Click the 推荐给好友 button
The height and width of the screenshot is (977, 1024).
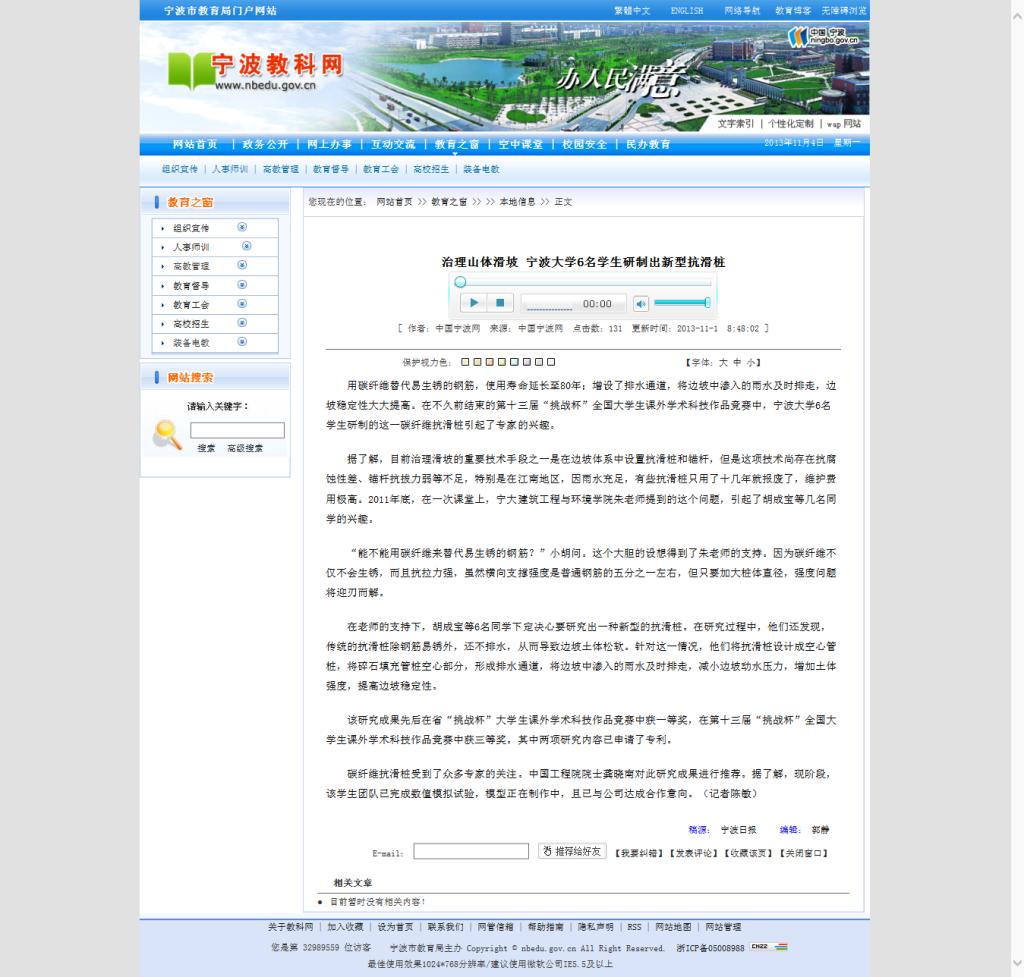(x=572, y=851)
